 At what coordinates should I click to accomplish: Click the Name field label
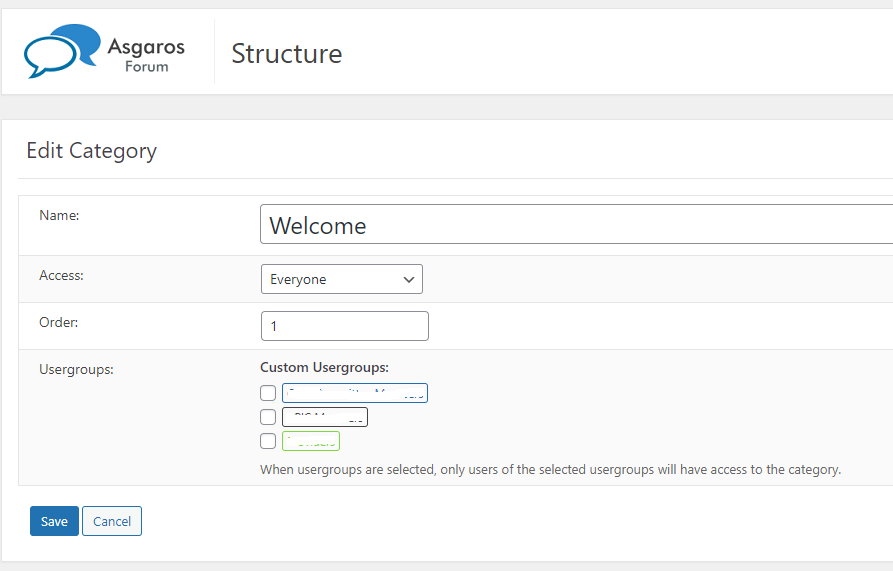click(59, 215)
